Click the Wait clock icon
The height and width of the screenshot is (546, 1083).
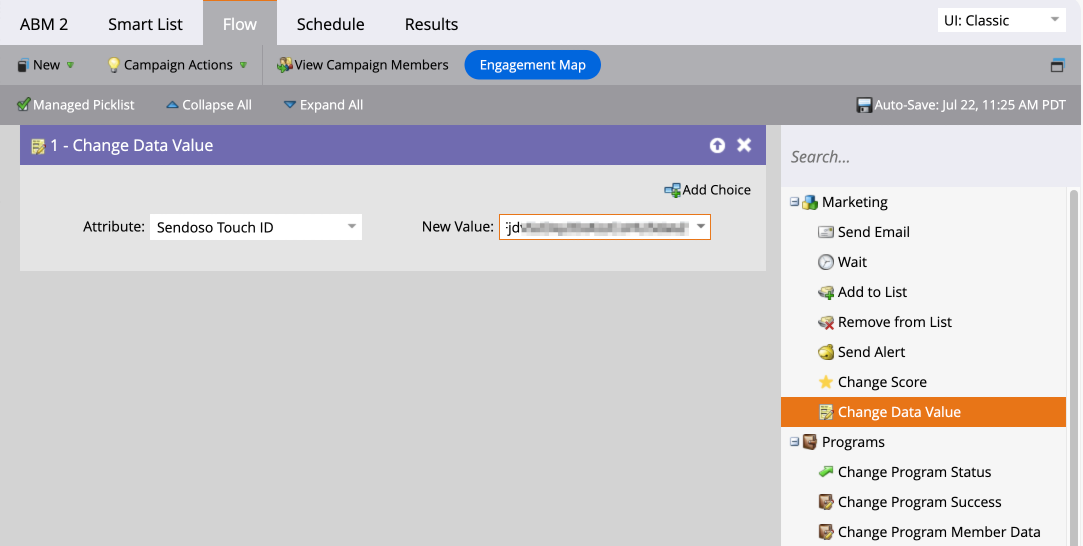tap(825, 262)
